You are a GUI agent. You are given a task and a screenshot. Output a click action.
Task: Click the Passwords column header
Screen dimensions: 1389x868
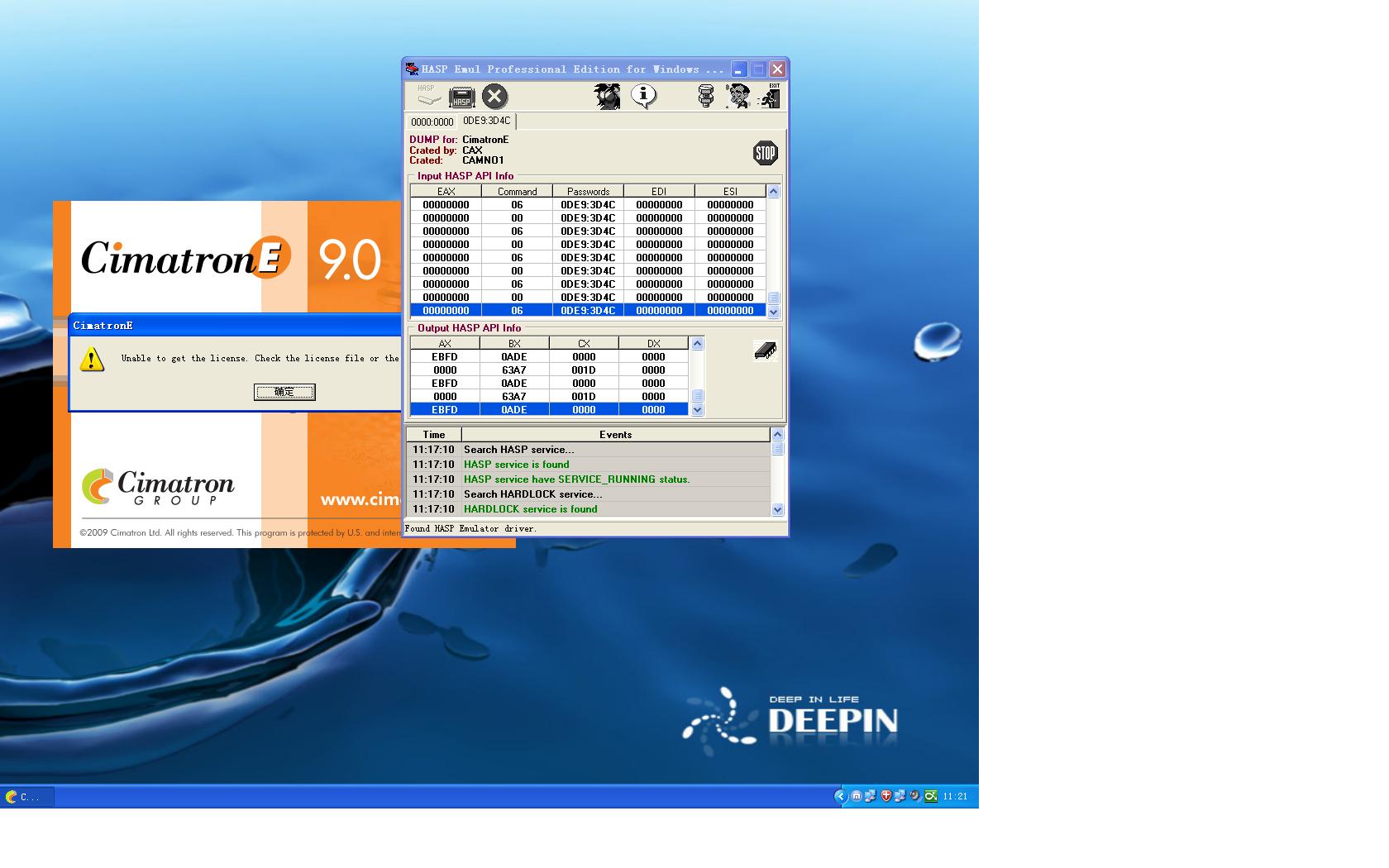(588, 191)
